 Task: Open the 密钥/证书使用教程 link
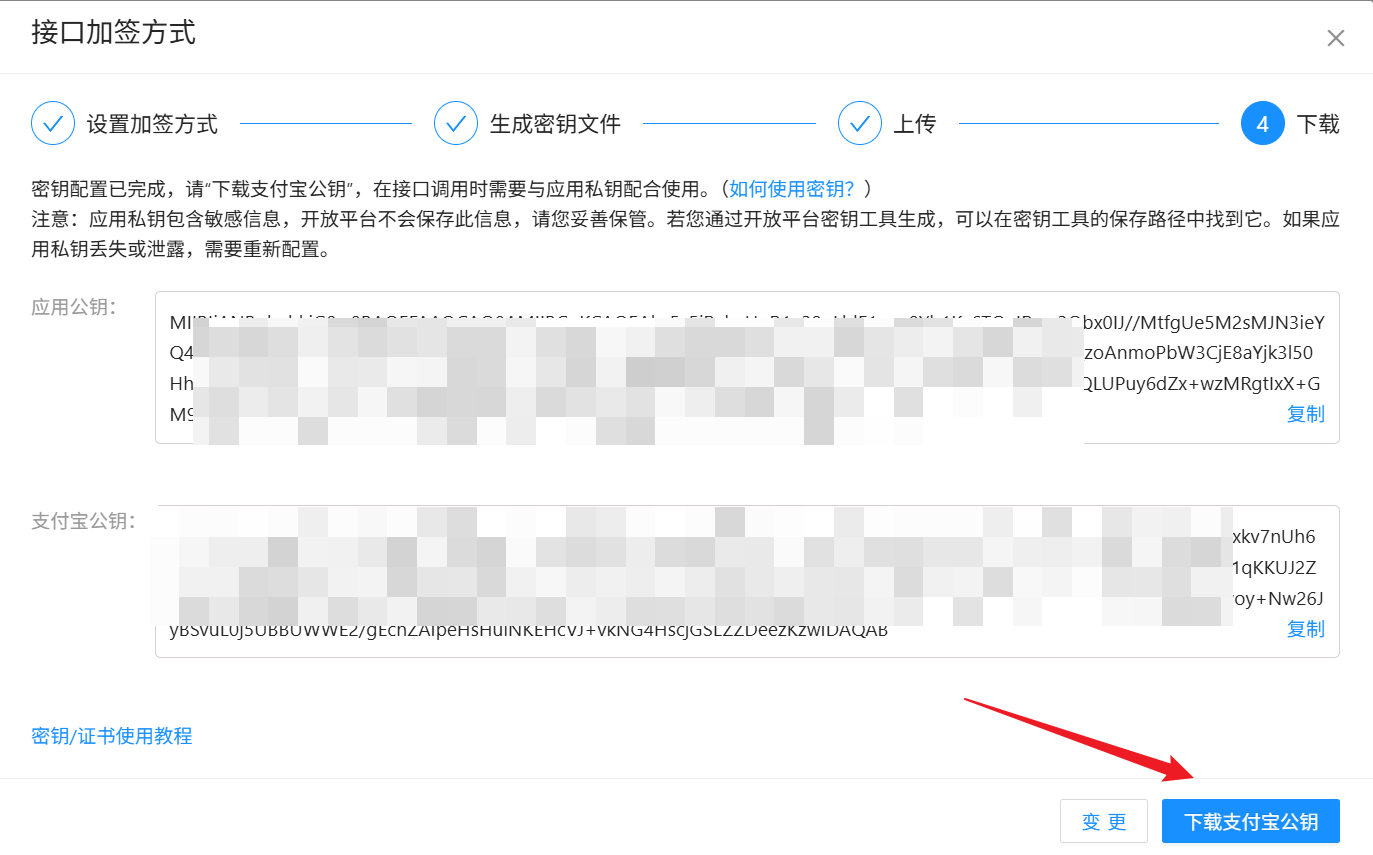pos(112,736)
